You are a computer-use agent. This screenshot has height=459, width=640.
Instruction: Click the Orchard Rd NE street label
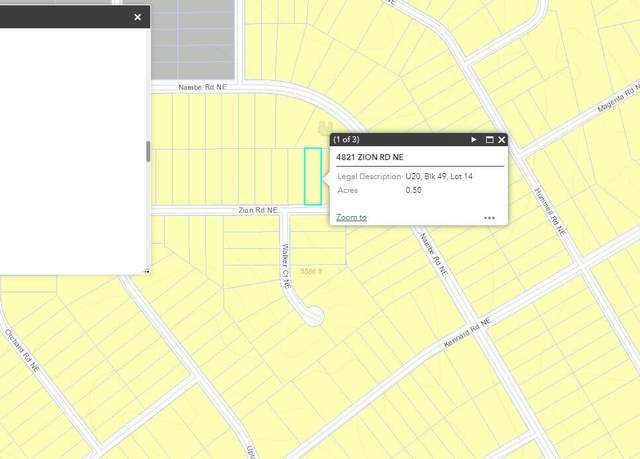(x=22, y=350)
